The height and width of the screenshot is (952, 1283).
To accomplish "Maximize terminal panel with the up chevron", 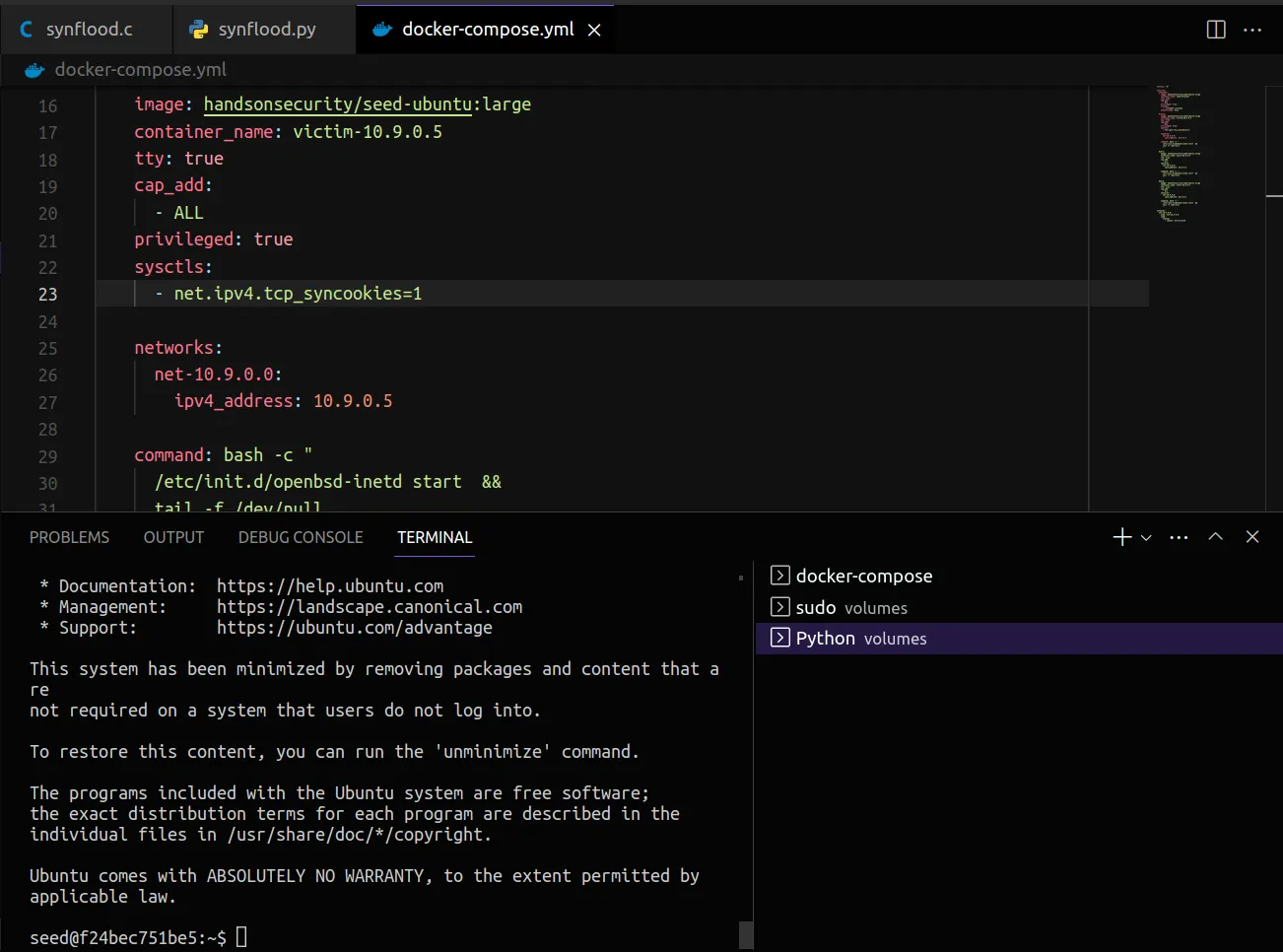I will [x=1215, y=537].
